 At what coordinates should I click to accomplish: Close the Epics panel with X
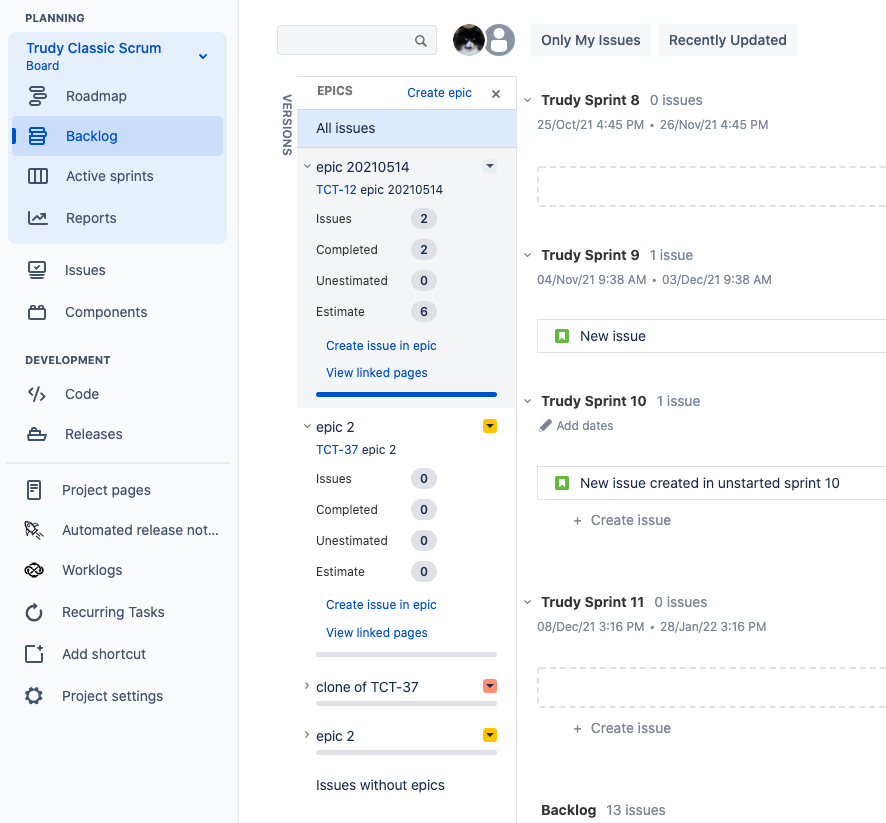click(x=496, y=94)
